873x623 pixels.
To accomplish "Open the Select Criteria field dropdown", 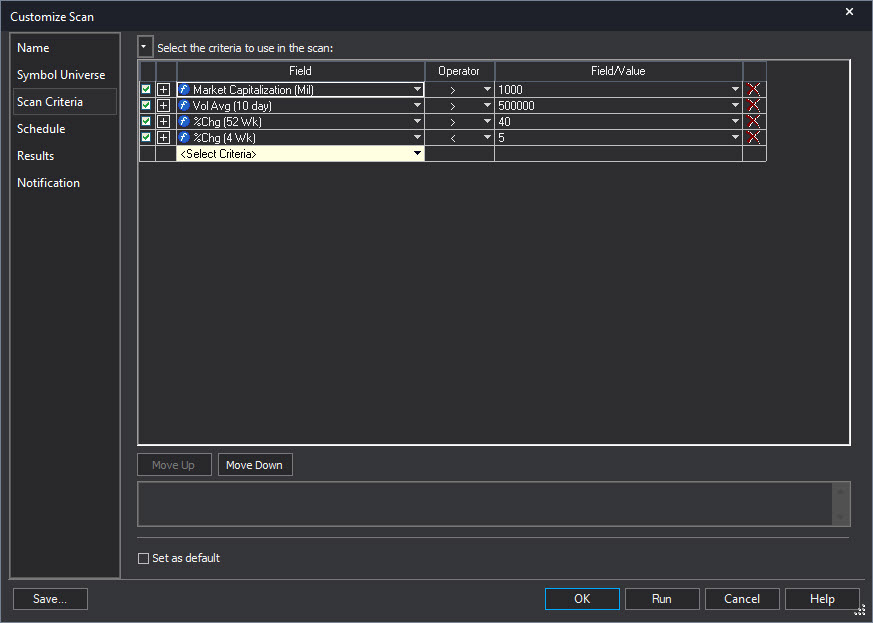I will point(417,154).
